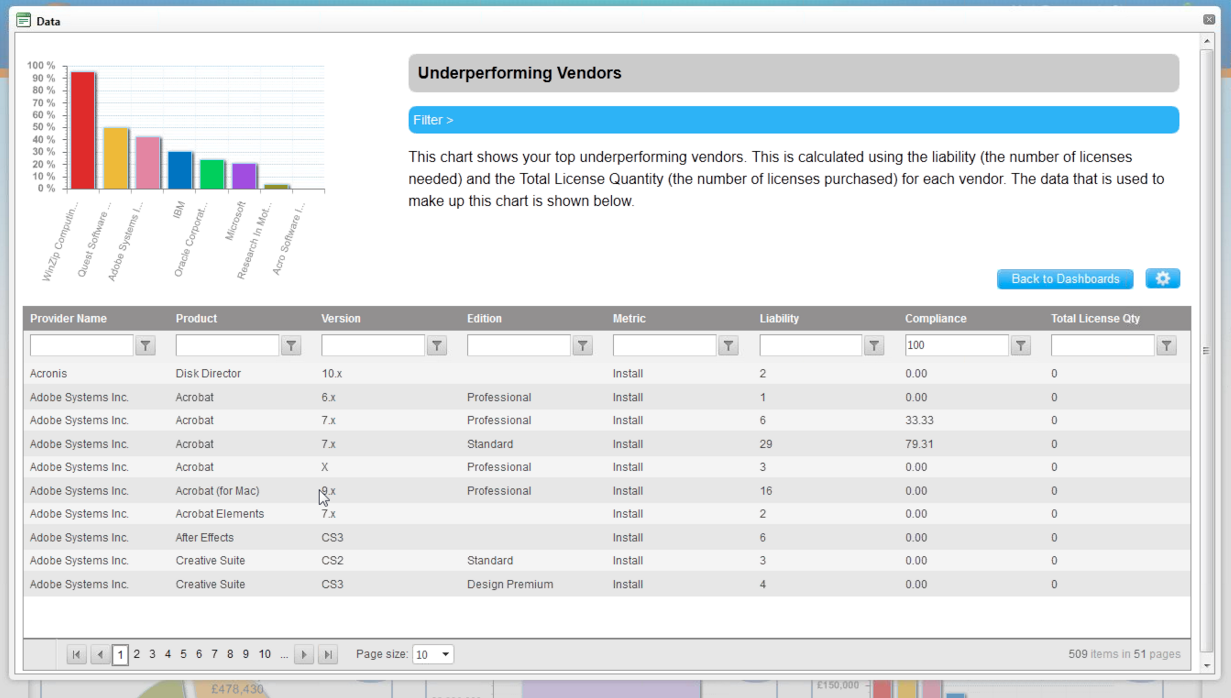Image resolution: width=1231 pixels, height=698 pixels.
Task: Go to page 6
Action: (199, 654)
